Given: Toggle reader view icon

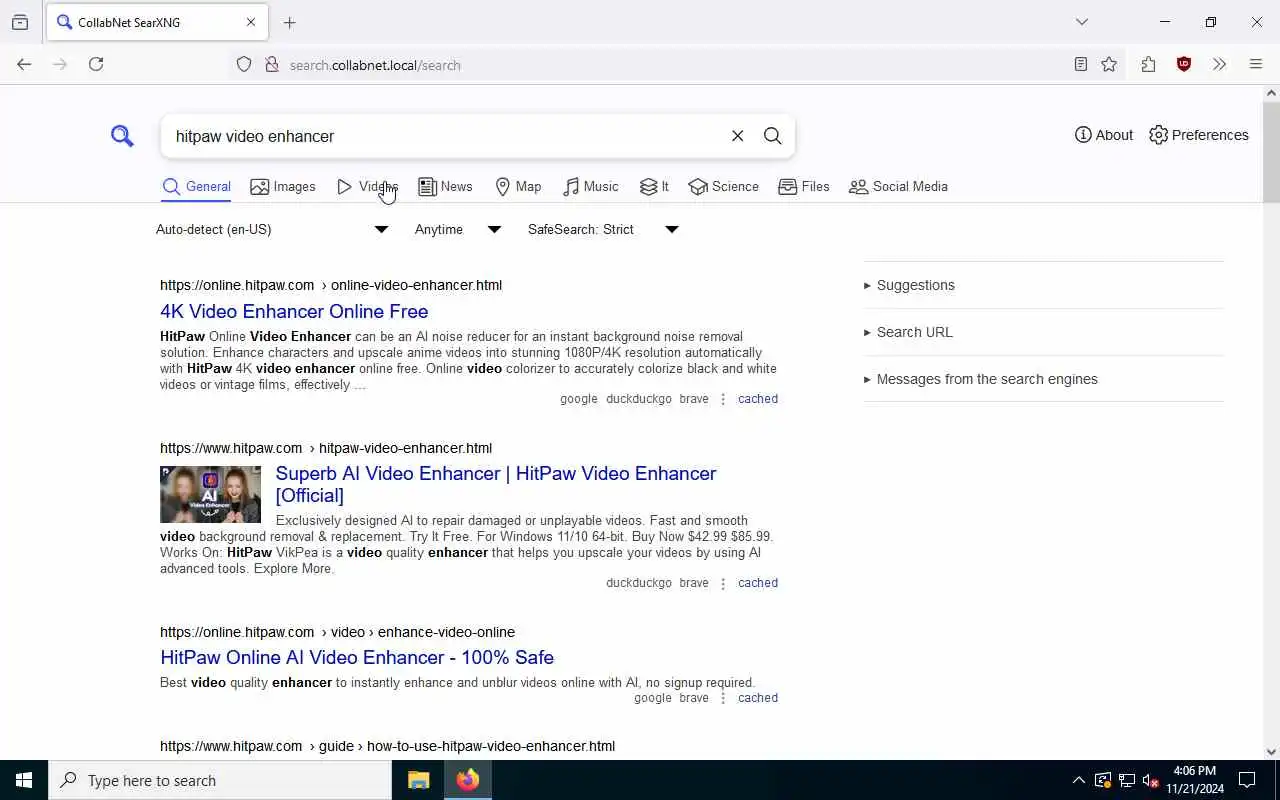Looking at the screenshot, I should 1080,64.
